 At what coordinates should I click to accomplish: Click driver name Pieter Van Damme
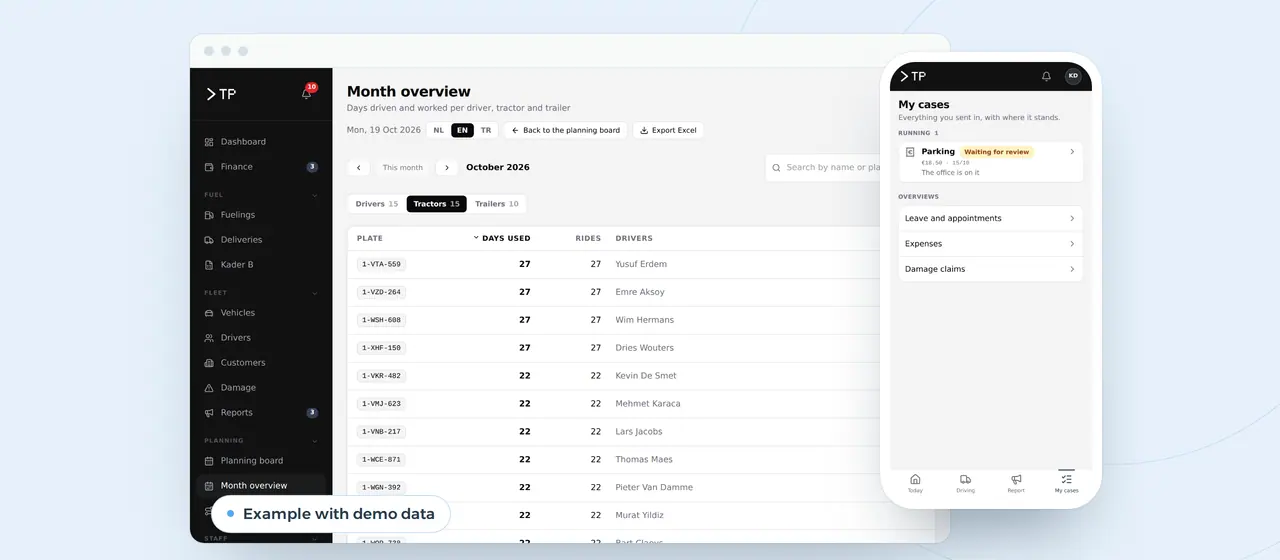[654, 488]
